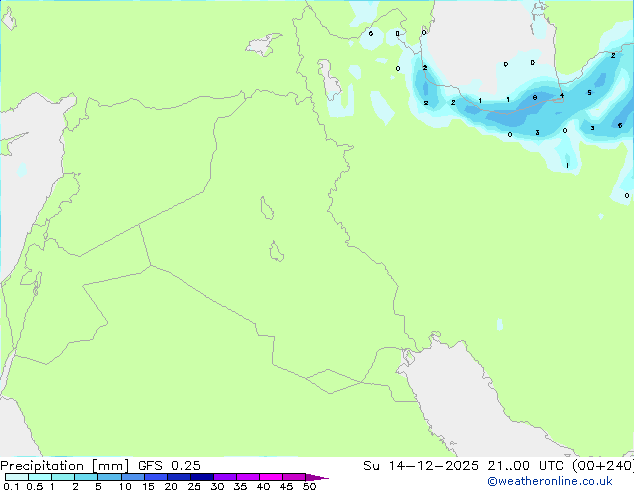Click the '0.1' legend scale label

pos(11,486)
